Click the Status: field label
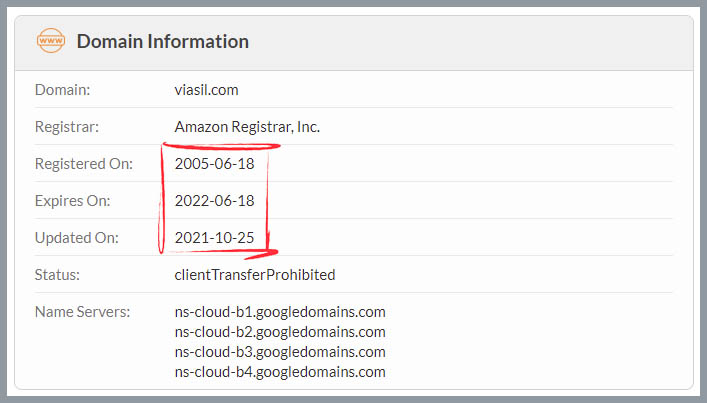The width and height of the screenshot is (707, 403). [x=57, y=275]
